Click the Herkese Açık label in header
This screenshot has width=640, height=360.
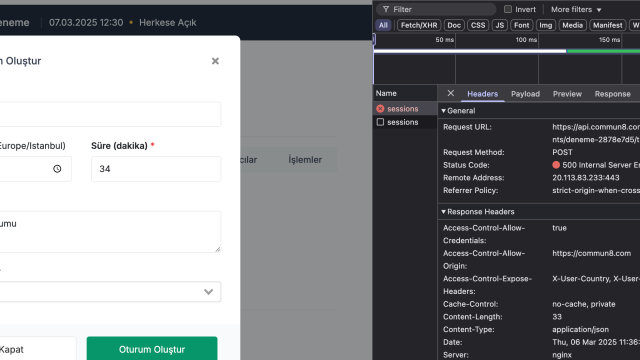coord(168,22)
